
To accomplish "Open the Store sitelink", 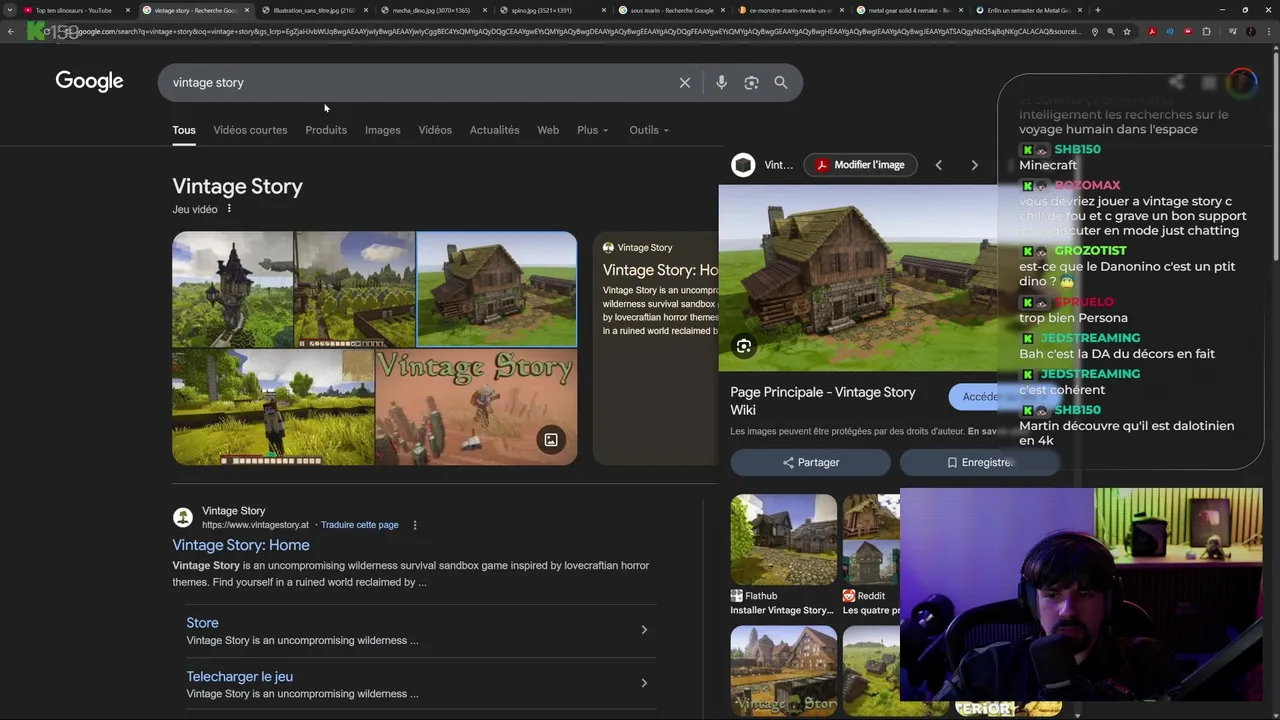I will 202,623.
